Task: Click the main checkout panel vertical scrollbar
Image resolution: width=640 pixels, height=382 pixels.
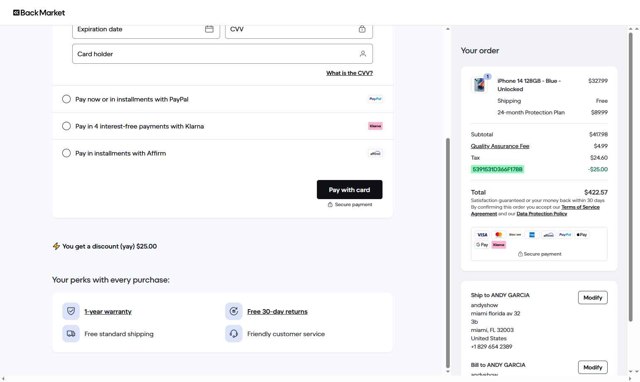Action: [x=448, y=253]
